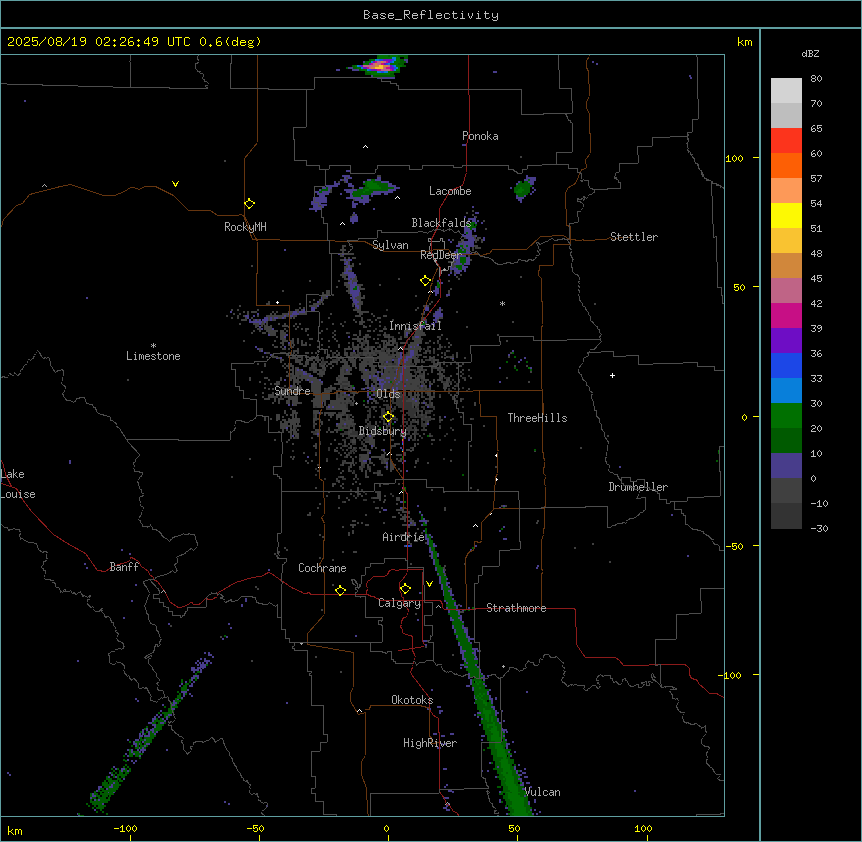Click the yellow diamond marker above Didsbury

(388, 417)
